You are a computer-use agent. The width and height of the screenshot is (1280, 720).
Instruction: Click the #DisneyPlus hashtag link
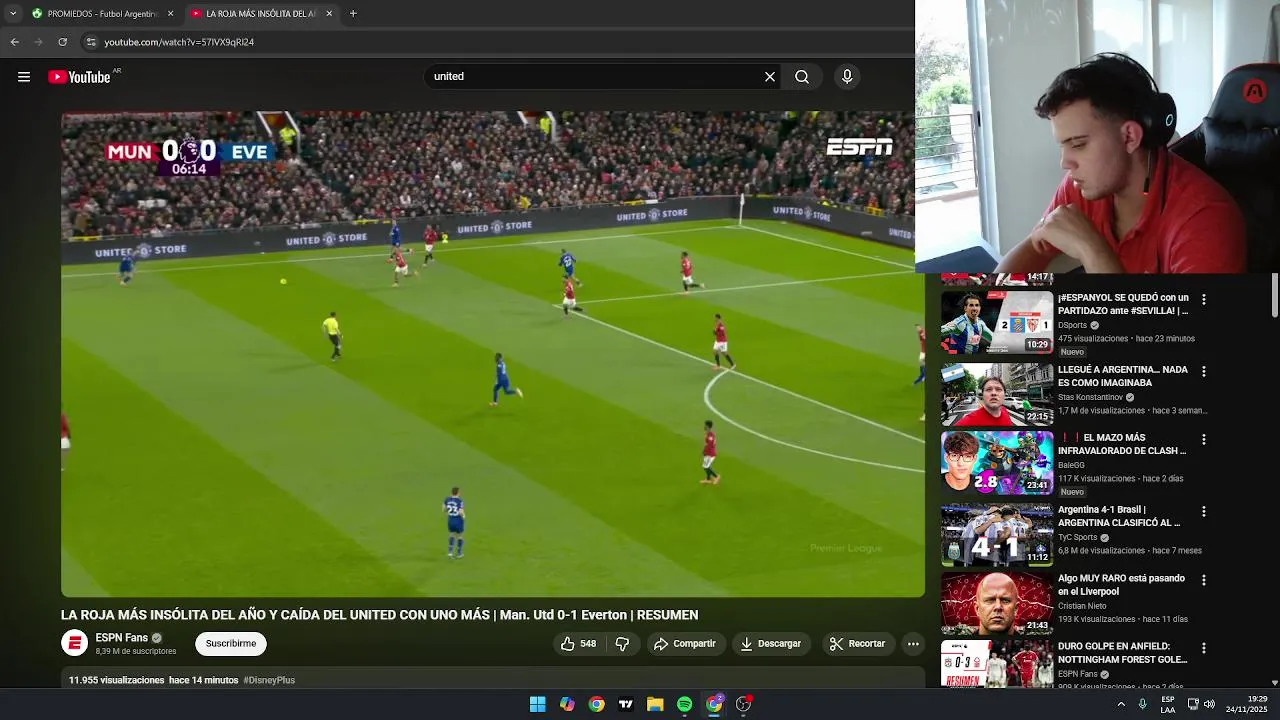[269, 680]
